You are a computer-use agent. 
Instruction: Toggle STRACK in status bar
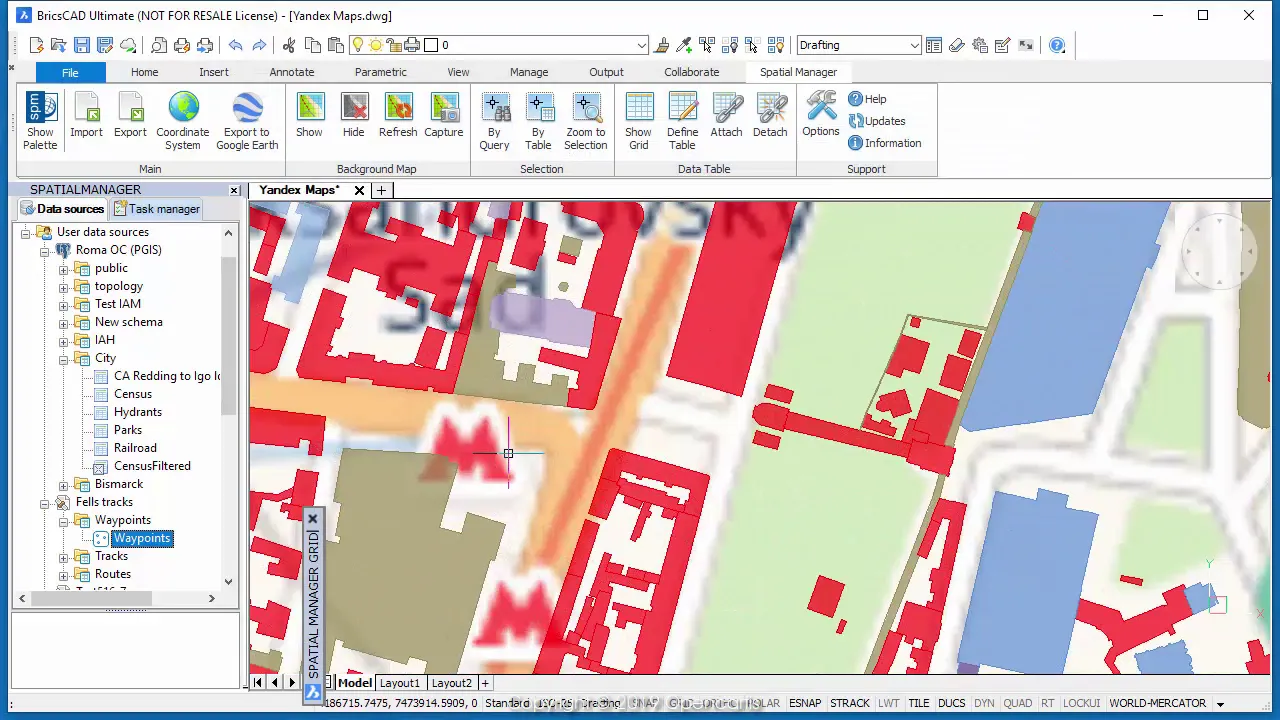[850, 703]
